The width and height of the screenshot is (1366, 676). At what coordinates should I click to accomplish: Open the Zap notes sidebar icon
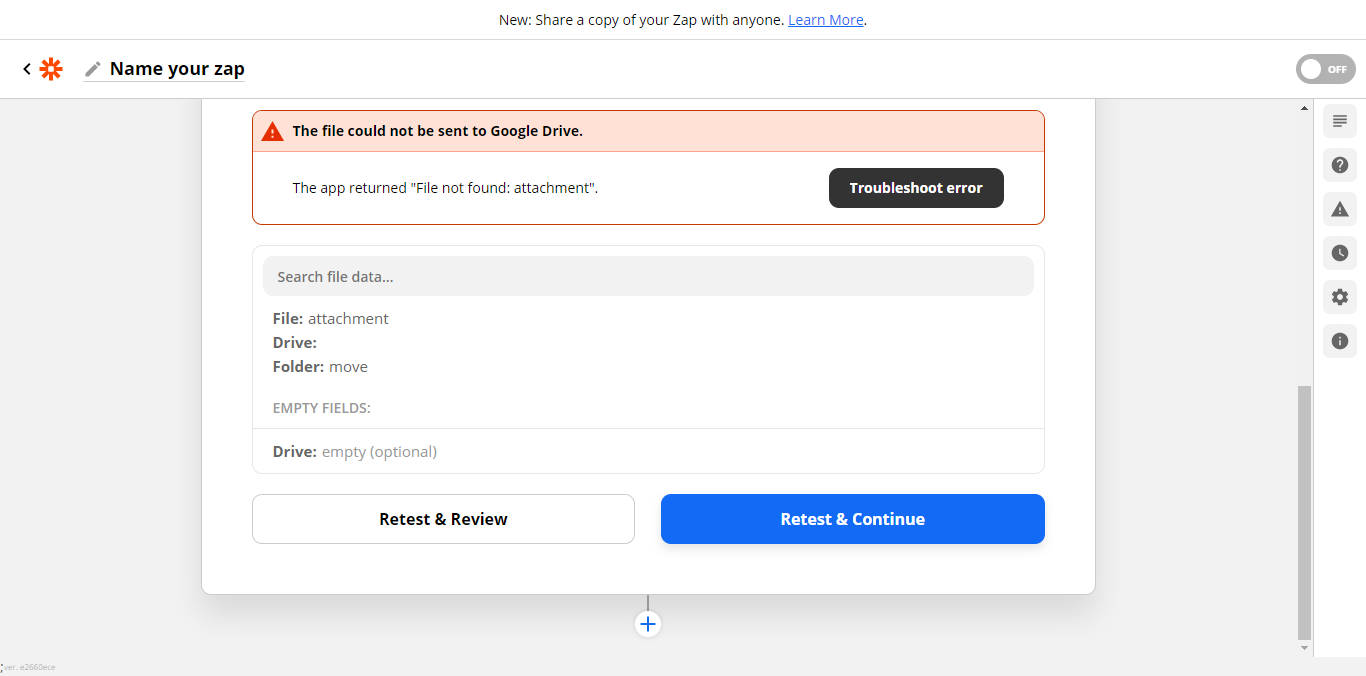coord(1340,121)
